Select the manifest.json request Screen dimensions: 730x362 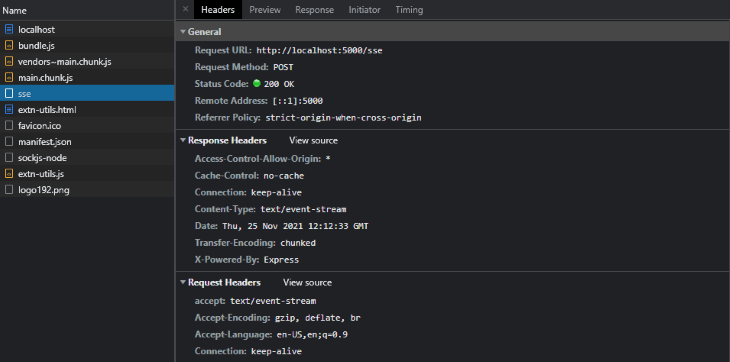(x=87, y=142)
